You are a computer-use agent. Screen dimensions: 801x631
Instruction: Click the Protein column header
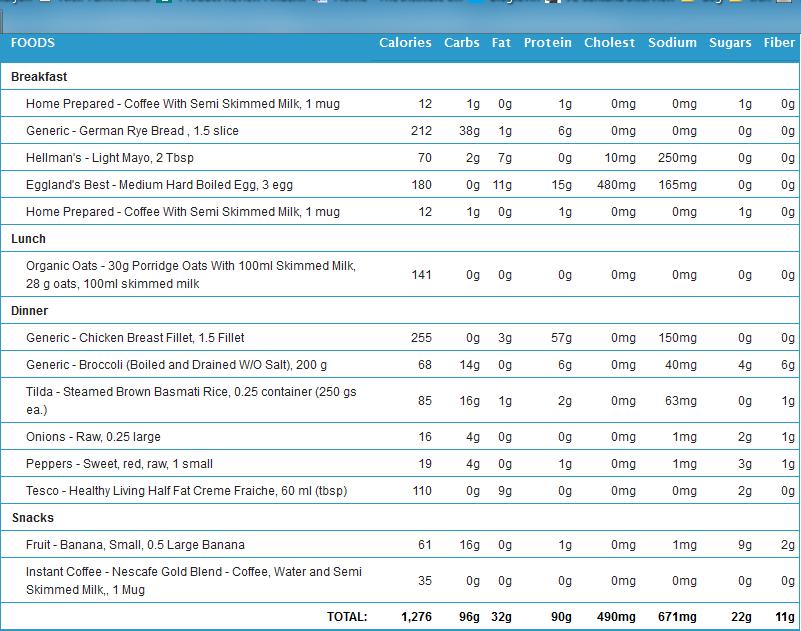(x=548, y=42)
